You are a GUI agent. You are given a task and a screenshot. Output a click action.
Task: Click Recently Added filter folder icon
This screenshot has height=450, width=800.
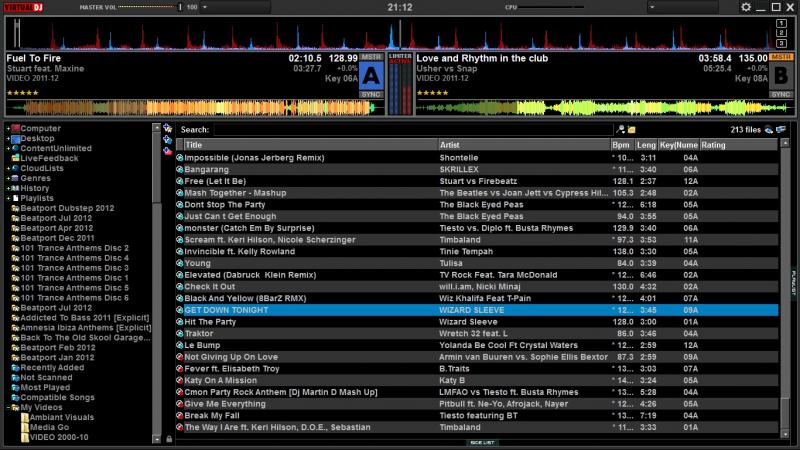15,367
